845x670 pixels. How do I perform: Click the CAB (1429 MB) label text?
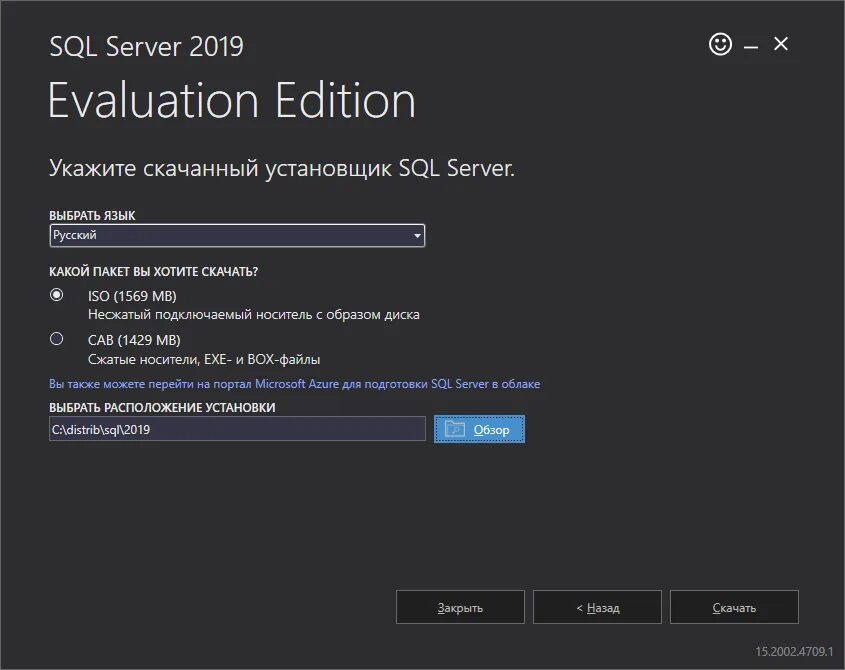[134, 340]
